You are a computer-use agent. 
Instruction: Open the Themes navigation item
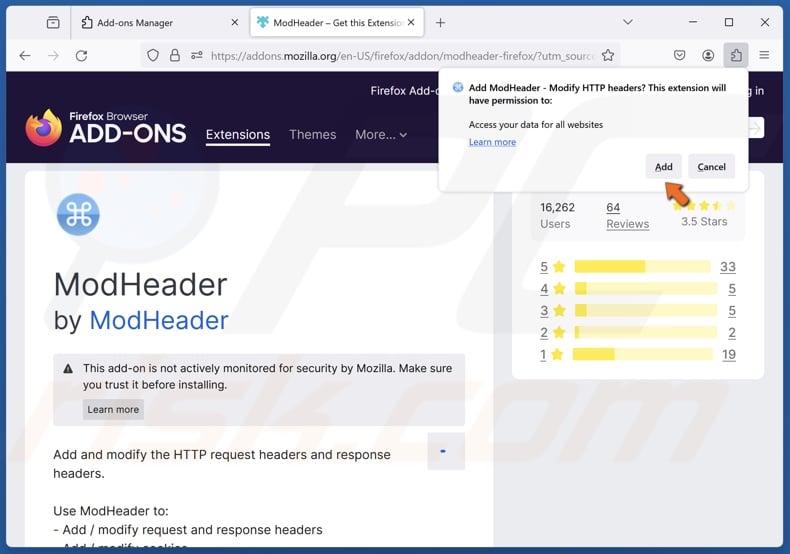coord(312,135)
